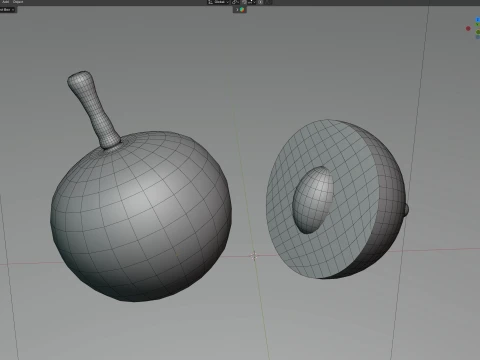Image resolution: width=480 pixels, height=360 pixels.
Task: Click the colorful overlay icon below header
Action: (x=242, y=10)
